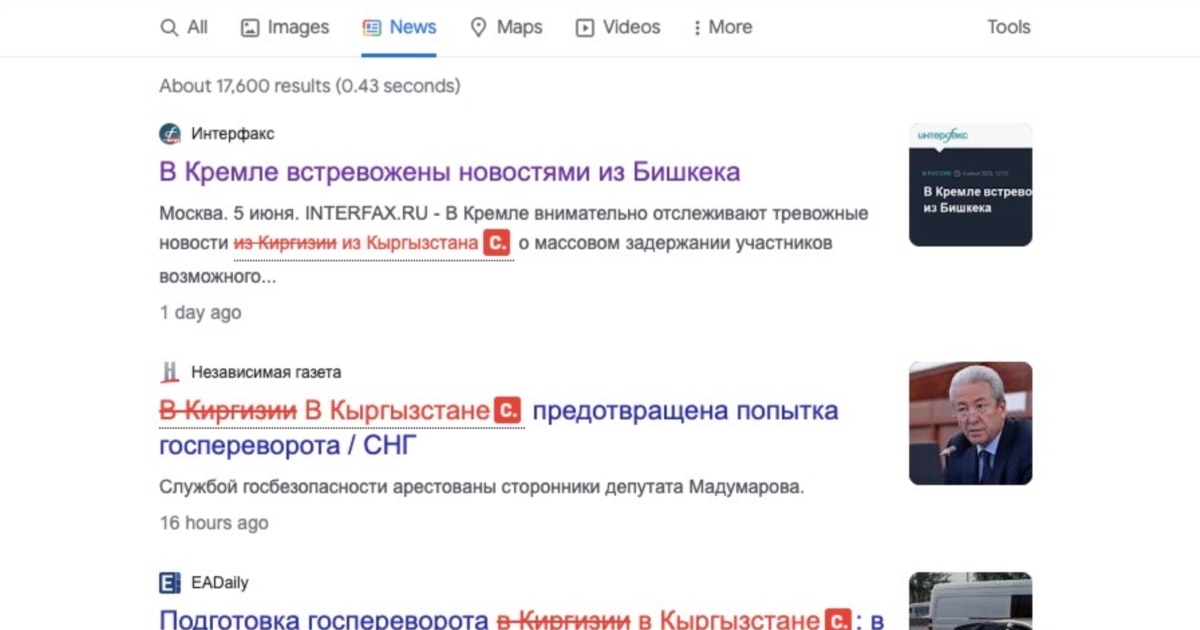Screen dimensions: 1200x630
Task: Click struck-through В Киргизии in second headline
Action: (228, 410)
